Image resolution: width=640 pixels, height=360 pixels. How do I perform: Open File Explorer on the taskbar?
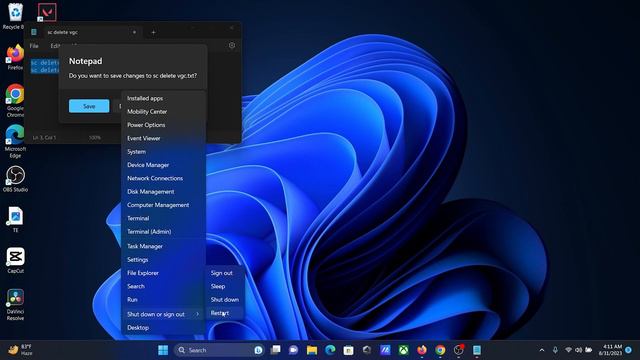312,350
